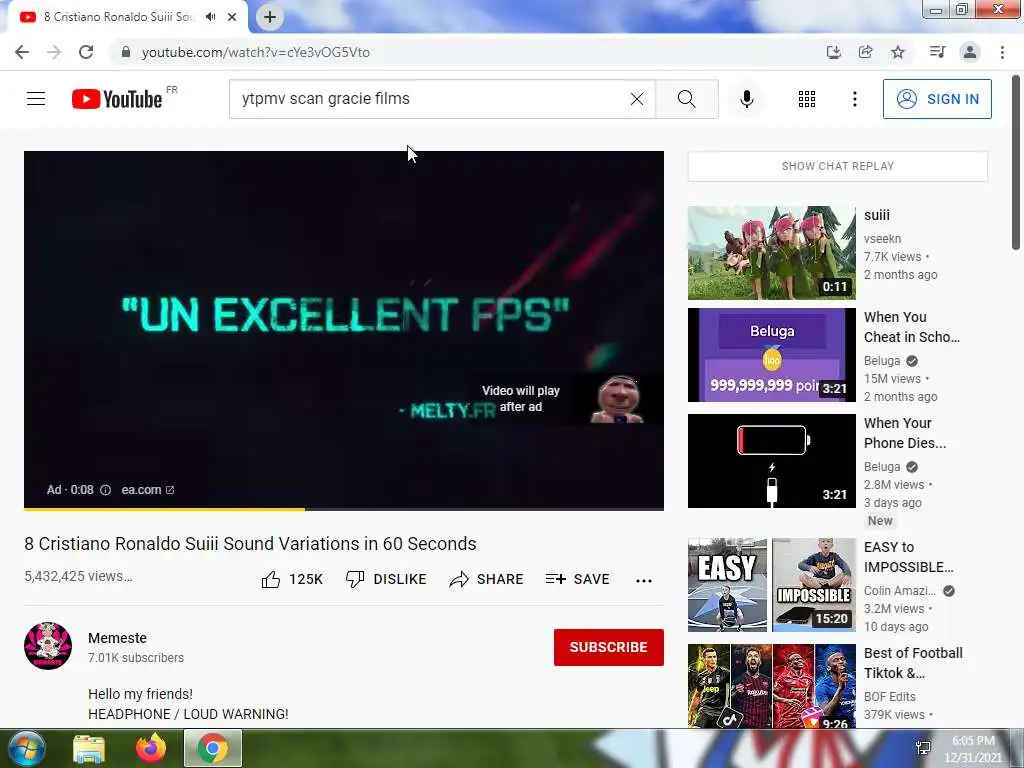
Task: Click the magnifying glass search button
Action: (x=686, y=99)
